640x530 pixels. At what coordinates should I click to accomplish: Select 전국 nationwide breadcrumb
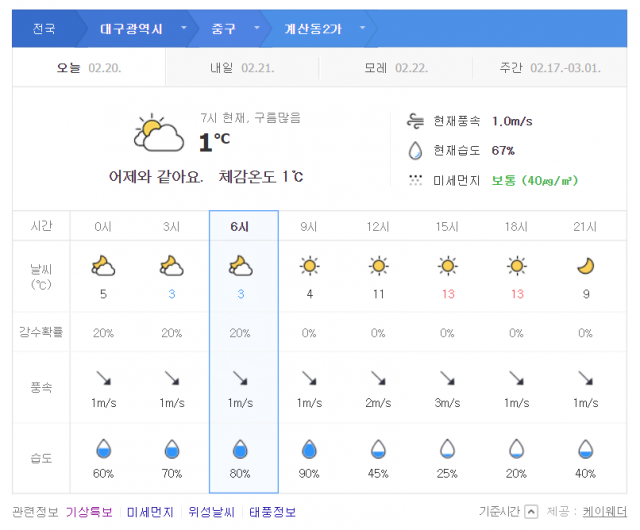[44, 29]
